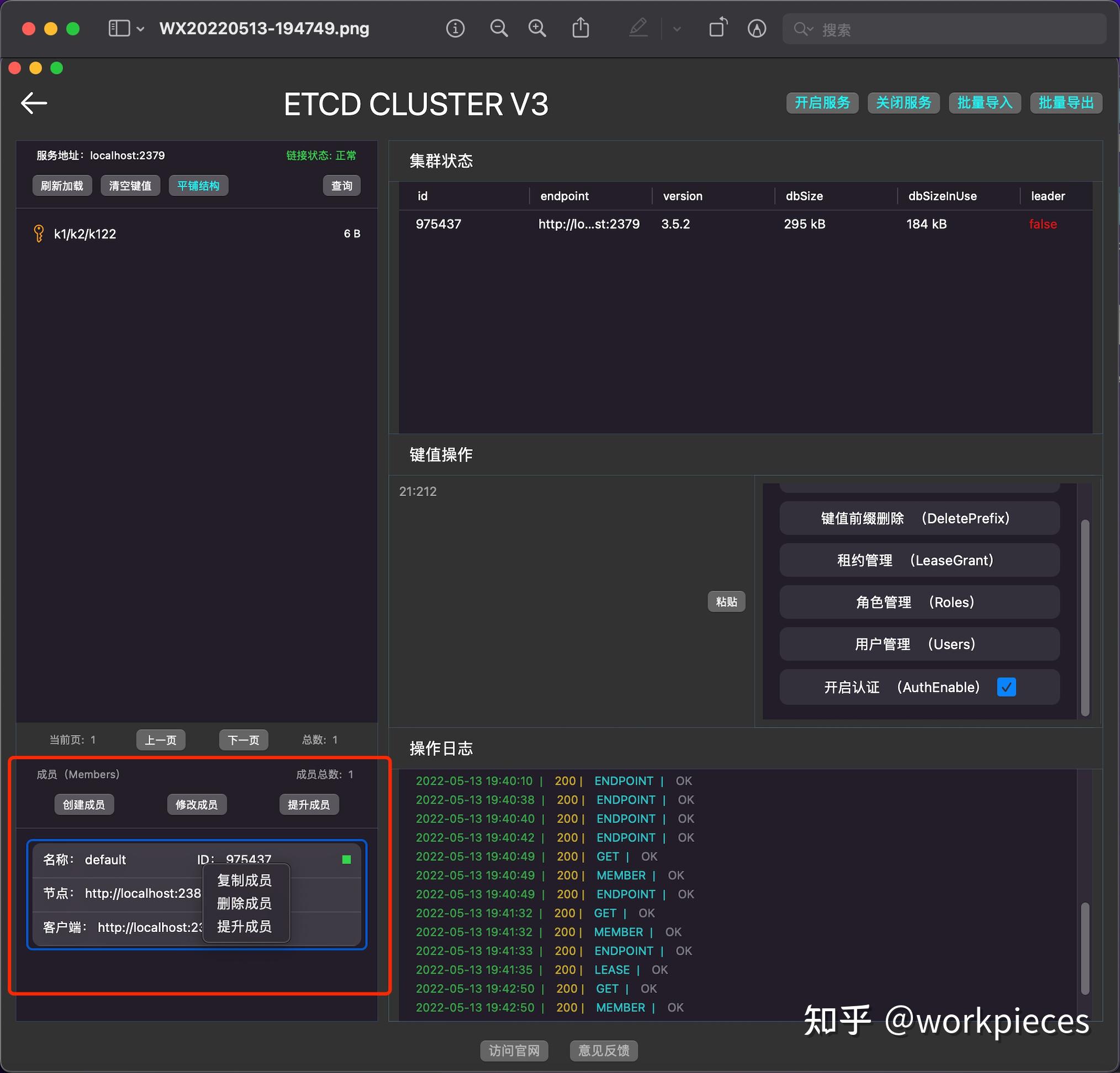1120x1073 pixels.
Task: Select 删除成员 from the context menu
Action: click(x=245, y=904)
